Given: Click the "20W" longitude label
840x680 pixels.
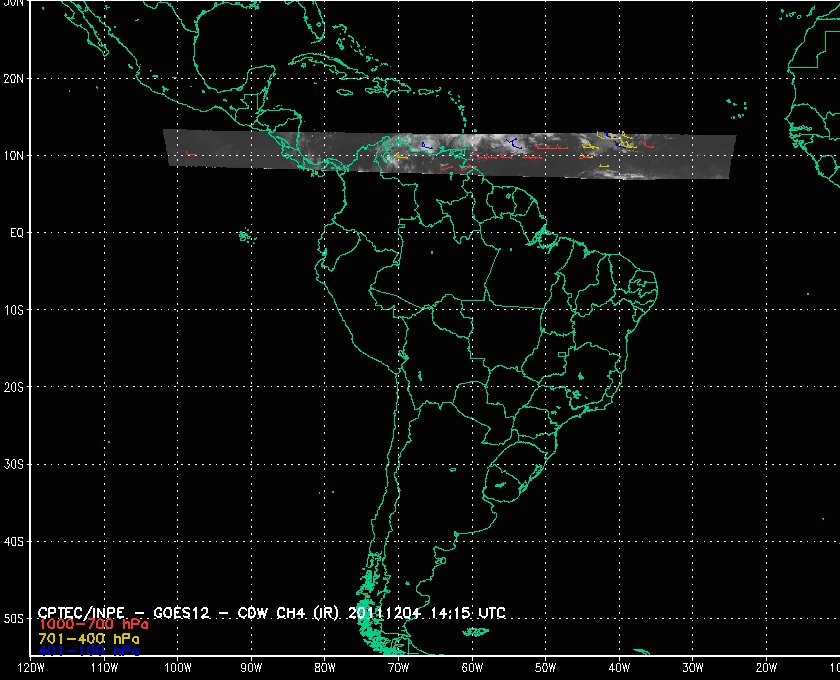Looking at the screenshot, I should pos(767,668).
